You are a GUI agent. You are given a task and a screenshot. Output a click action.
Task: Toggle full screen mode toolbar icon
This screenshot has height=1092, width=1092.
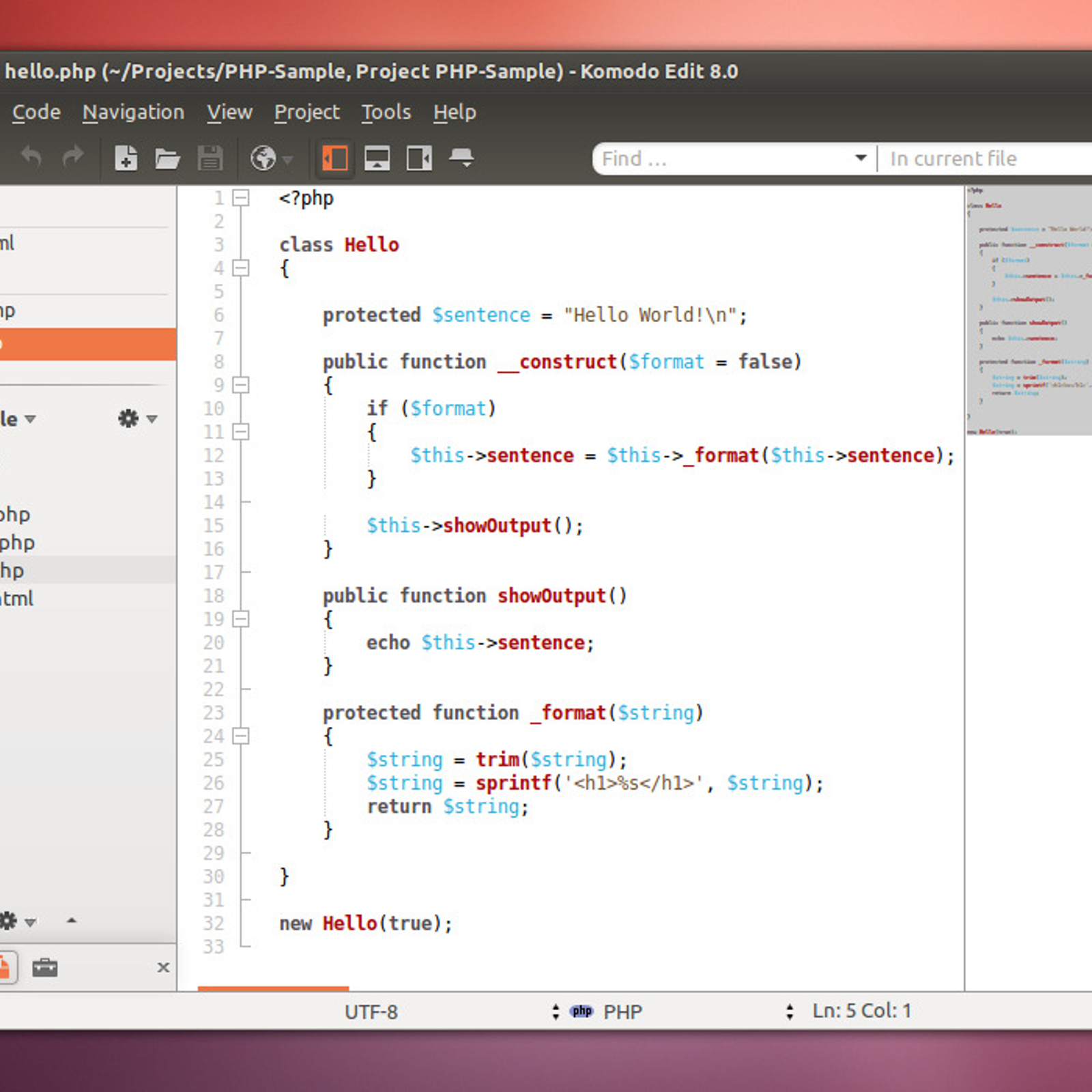point(461,158)
